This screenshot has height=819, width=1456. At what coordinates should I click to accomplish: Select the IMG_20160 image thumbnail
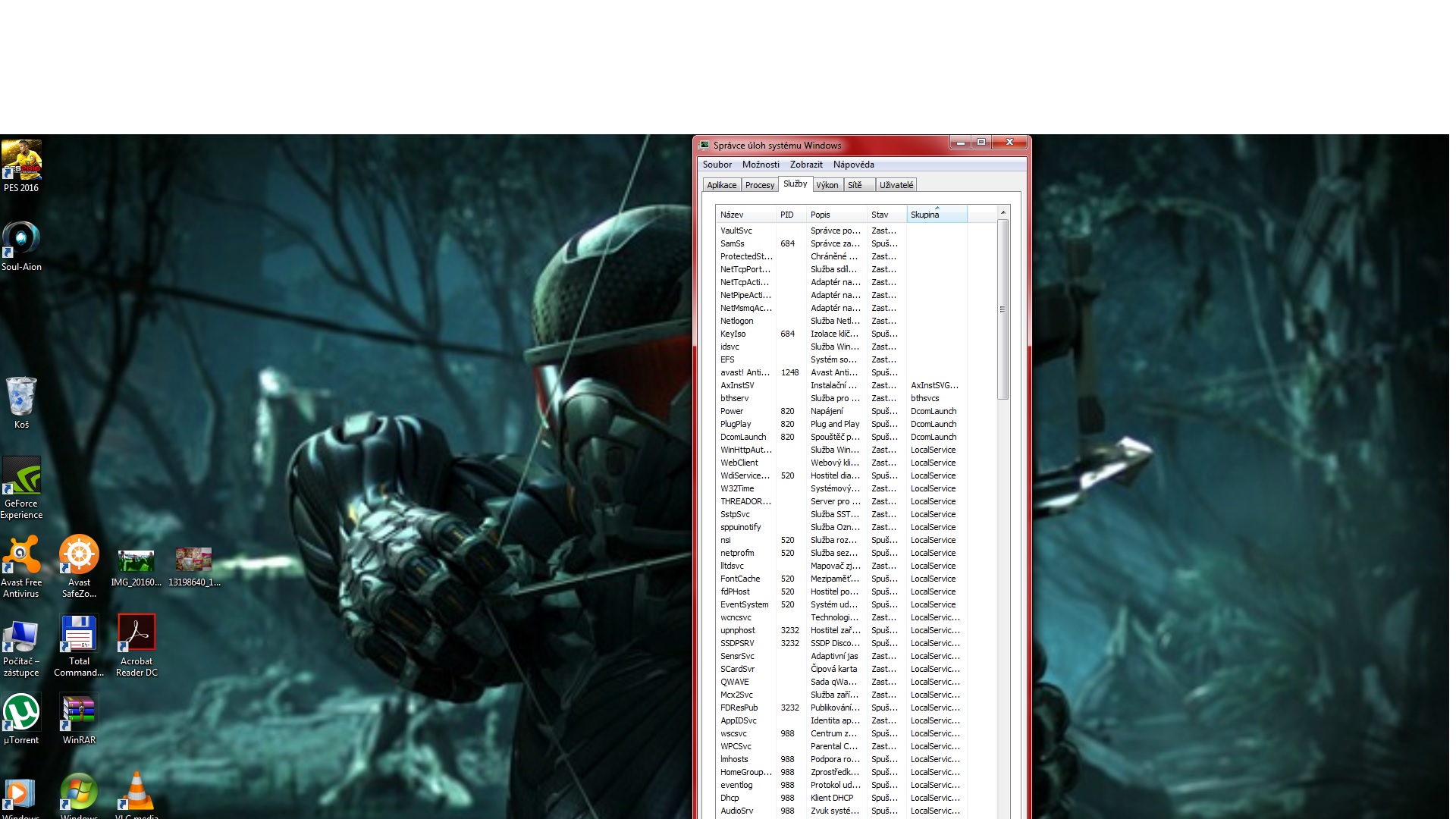[x=136, y=562]
